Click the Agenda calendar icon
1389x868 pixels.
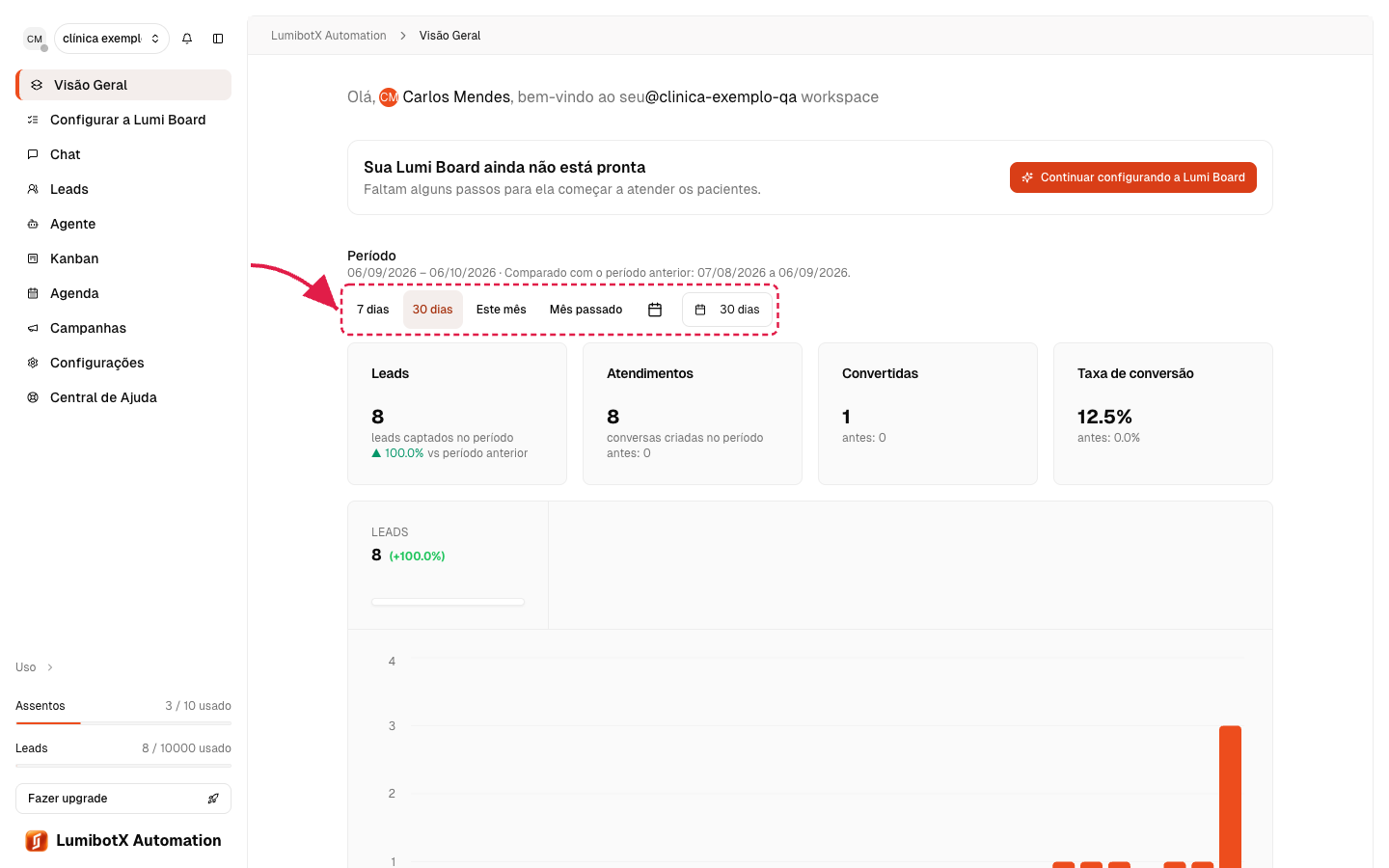tap(33, 293)
